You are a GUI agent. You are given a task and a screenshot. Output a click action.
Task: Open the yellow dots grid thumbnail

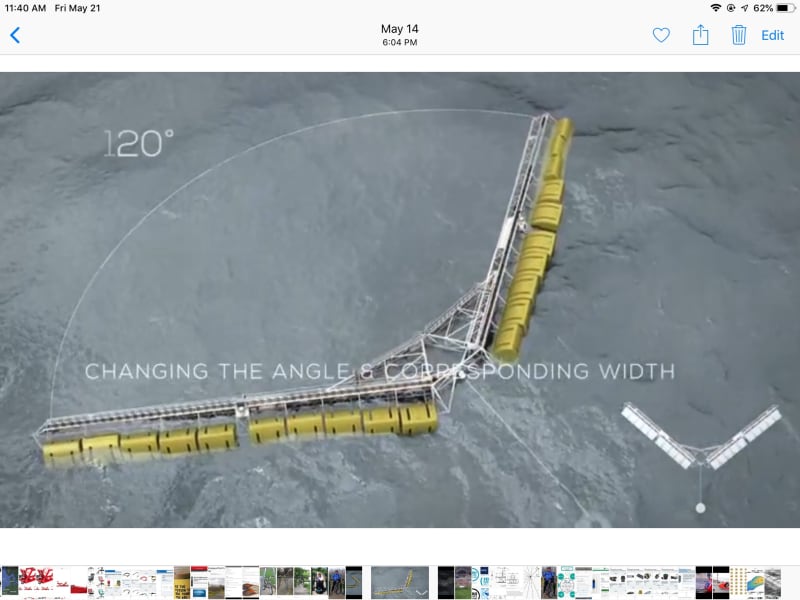click(x=737, y=583)
